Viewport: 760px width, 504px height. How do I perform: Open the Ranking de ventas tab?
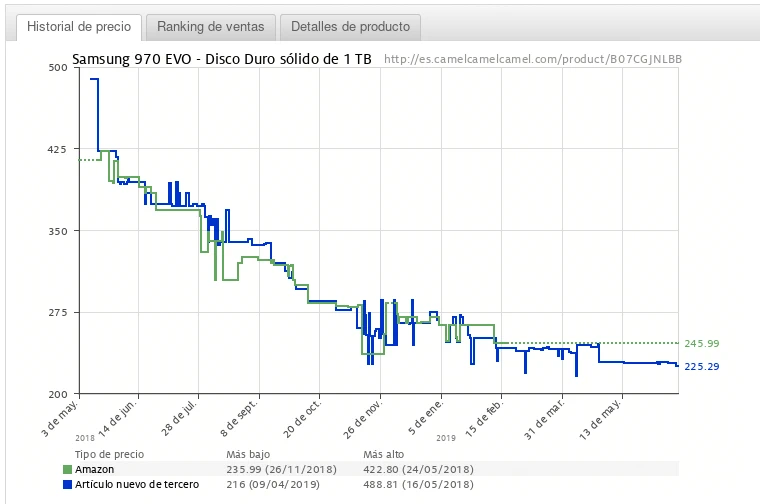point(210,27)
